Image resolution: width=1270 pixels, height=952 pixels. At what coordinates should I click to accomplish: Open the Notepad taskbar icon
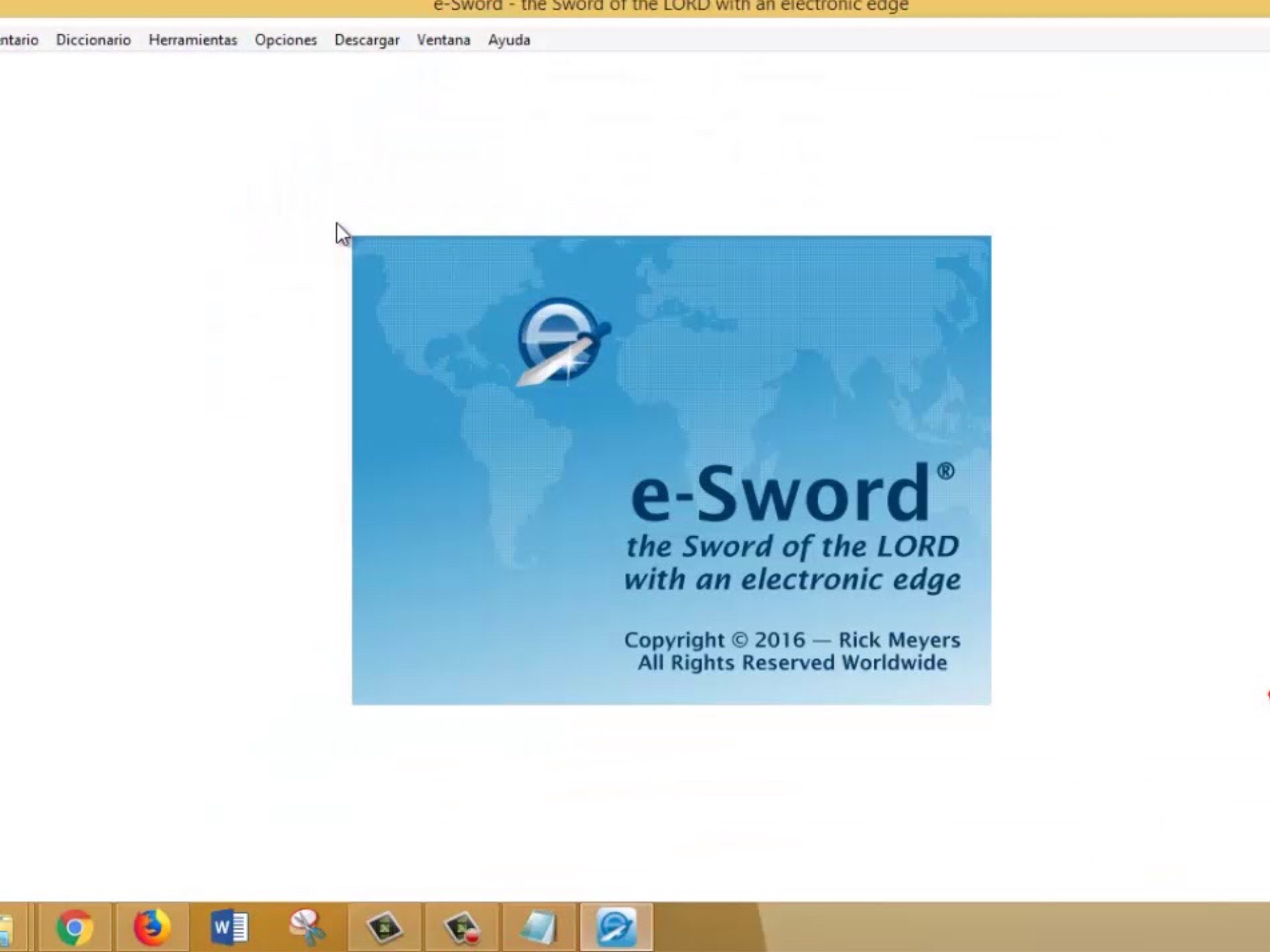click(x=538, y=927)
